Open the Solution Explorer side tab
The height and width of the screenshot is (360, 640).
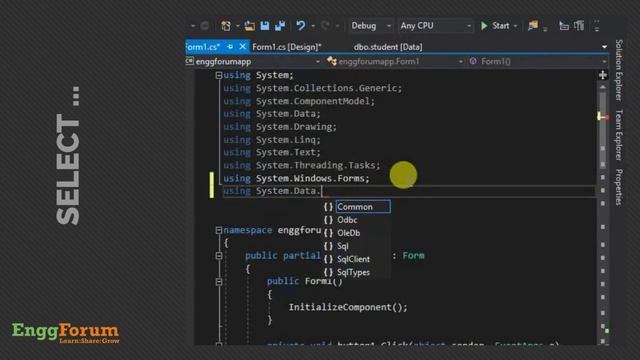tap(619, 70)
